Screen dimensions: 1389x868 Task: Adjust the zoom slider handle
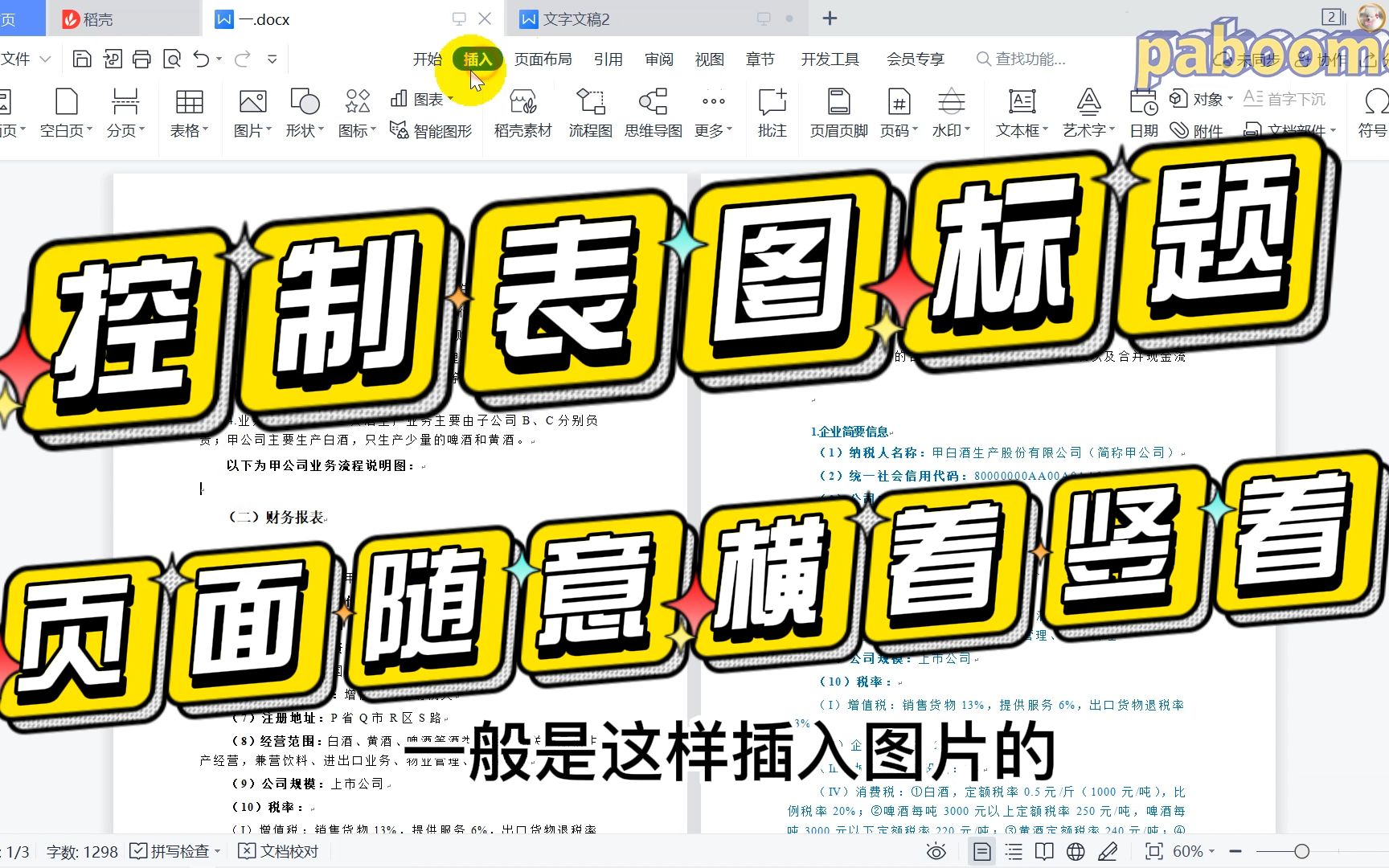[x=1302, y=852]
